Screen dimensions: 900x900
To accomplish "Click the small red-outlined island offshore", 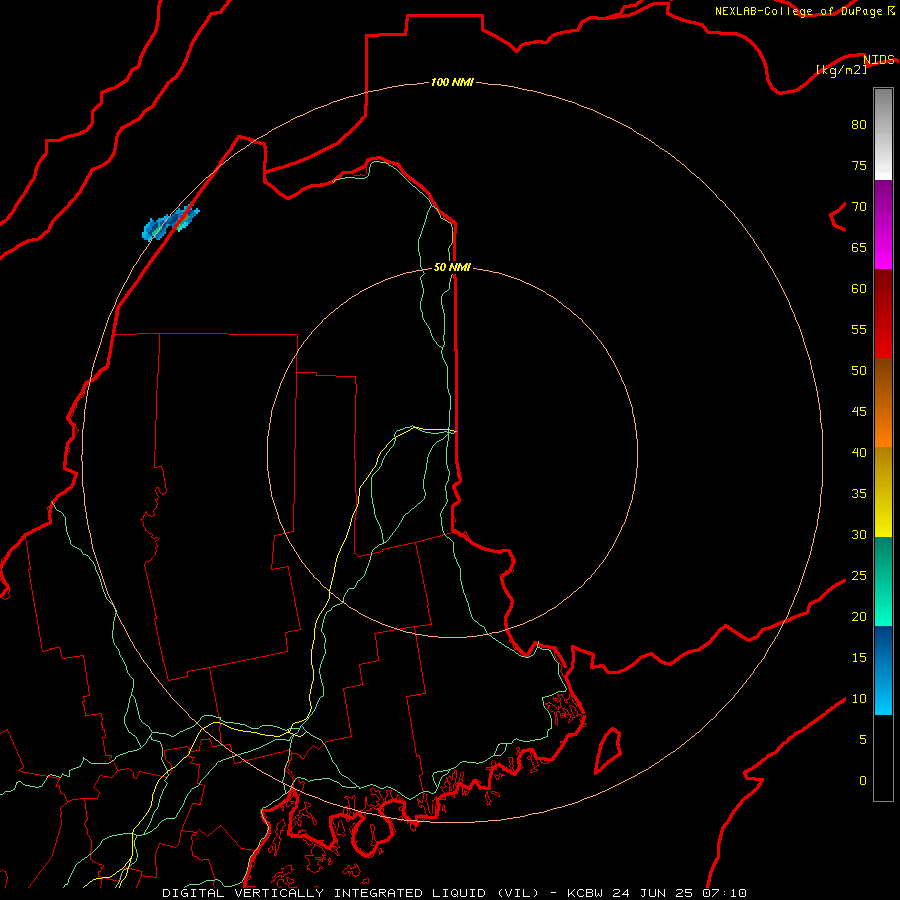I will click(608, 750).
